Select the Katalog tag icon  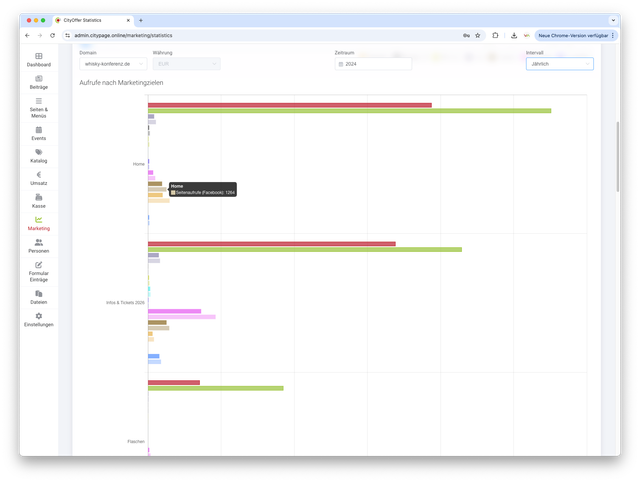(x=38, y=155)
